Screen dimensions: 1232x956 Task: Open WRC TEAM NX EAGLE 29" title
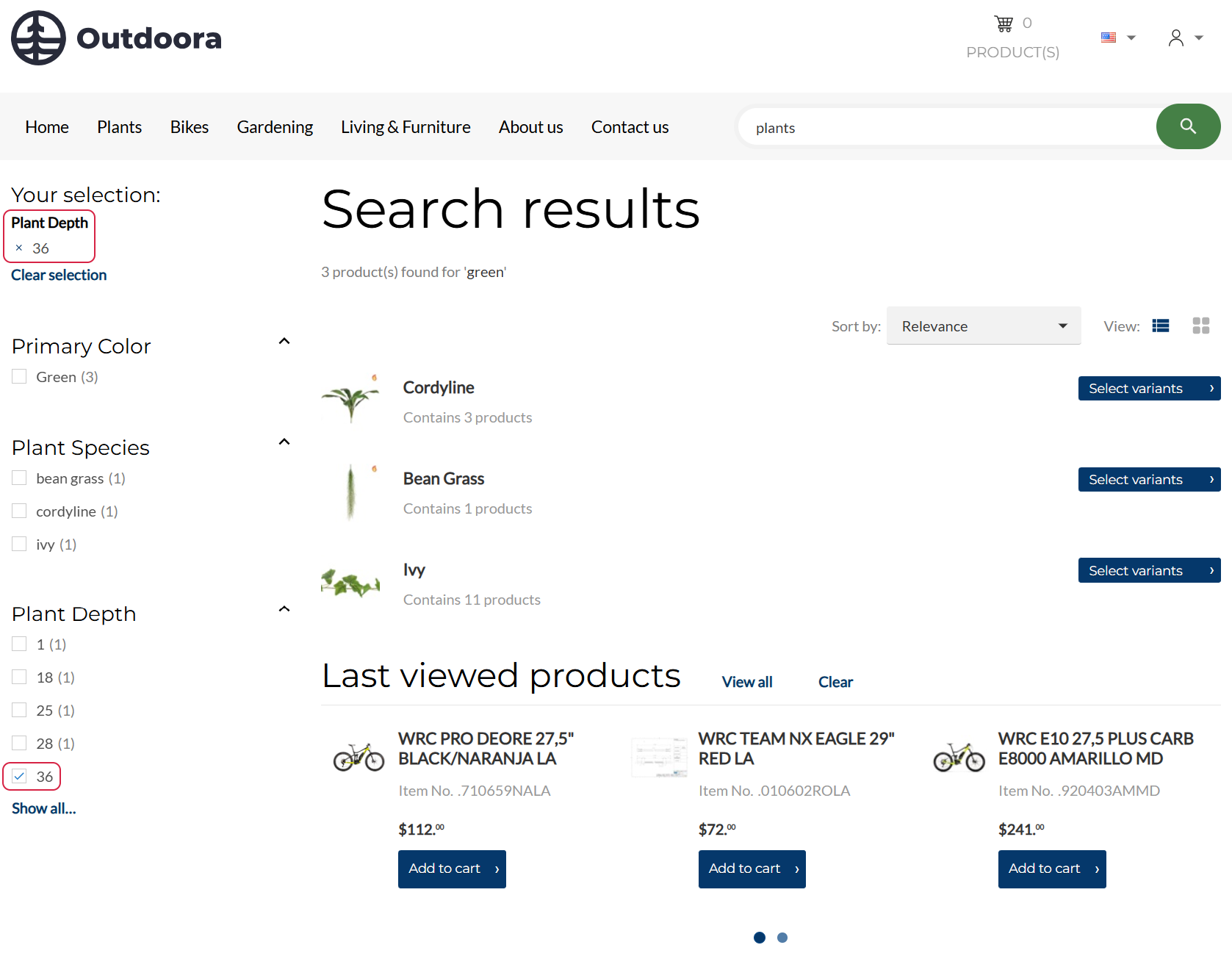point(796,748)
